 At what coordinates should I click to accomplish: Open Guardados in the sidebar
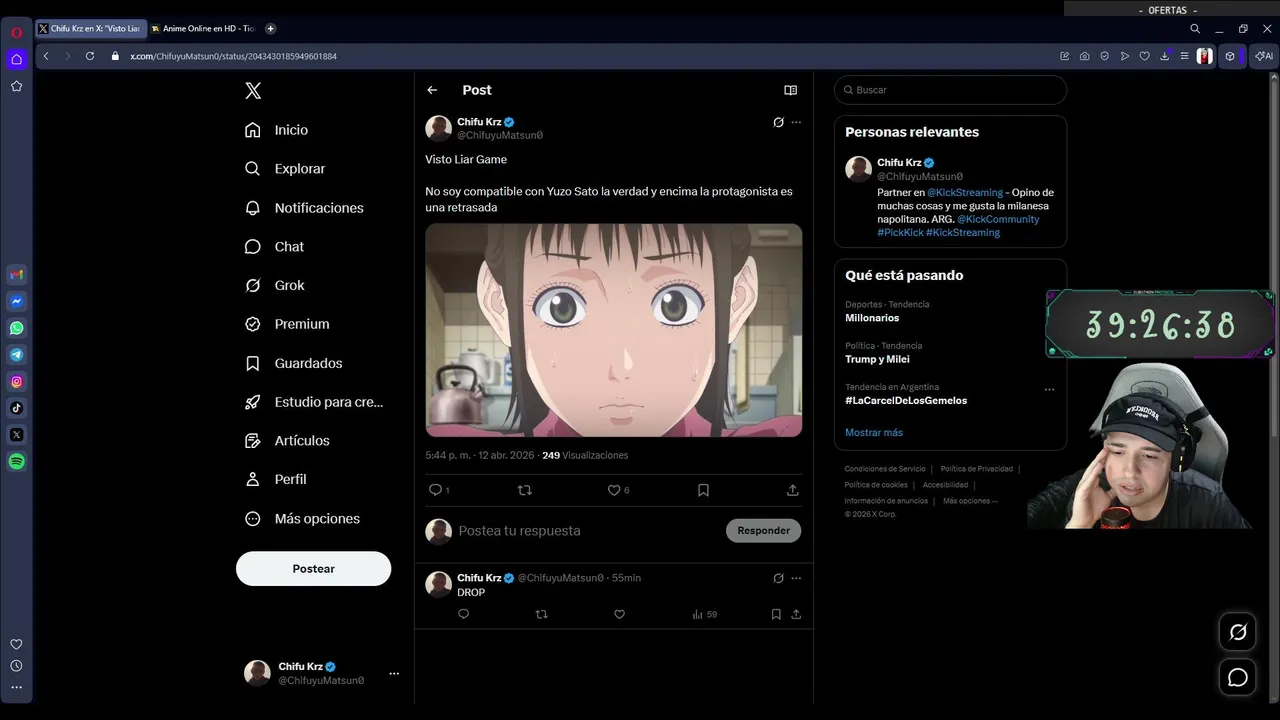point(294,363)
